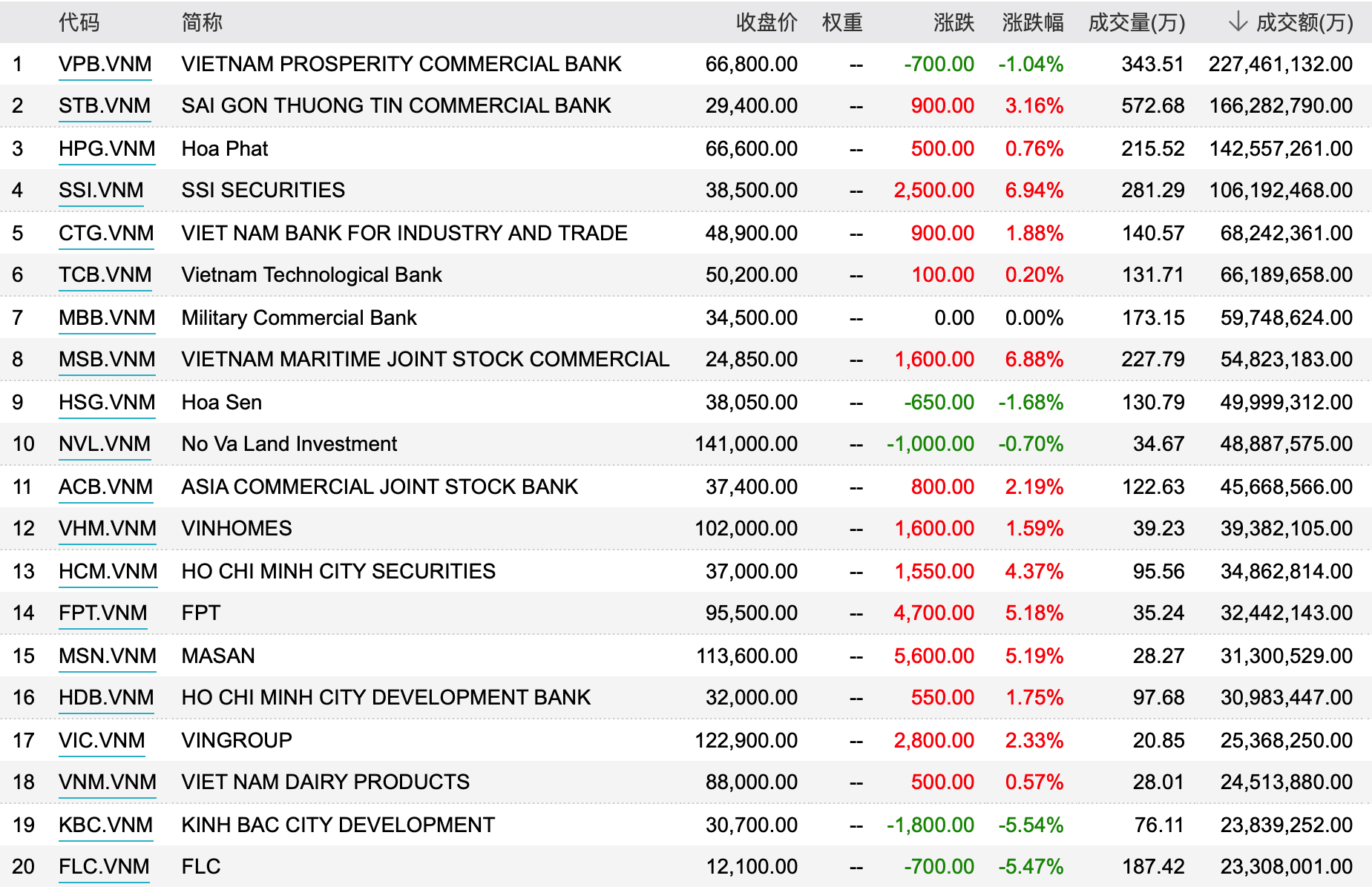Open the MBB.VNM stock link
Image resolution: width=1372 pixels, height=887 pixels.
pyautogui.click(x=107, y=318)
